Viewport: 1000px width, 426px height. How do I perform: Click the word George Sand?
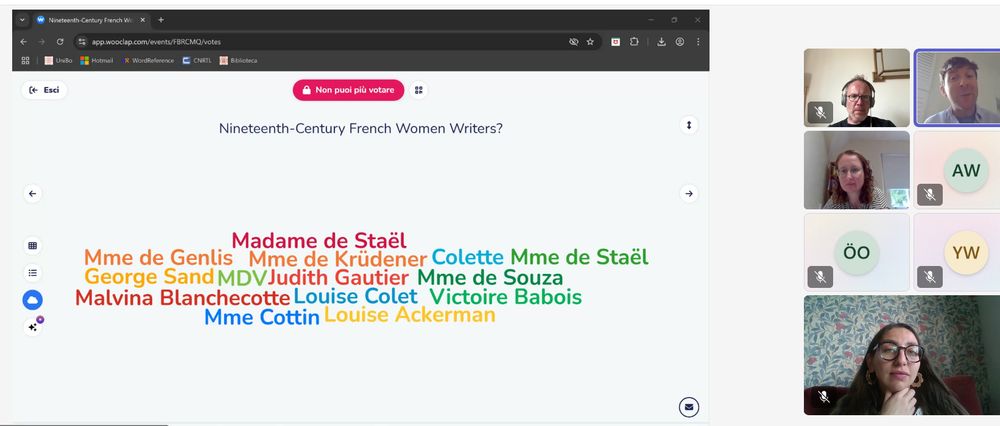coord(149,277)
